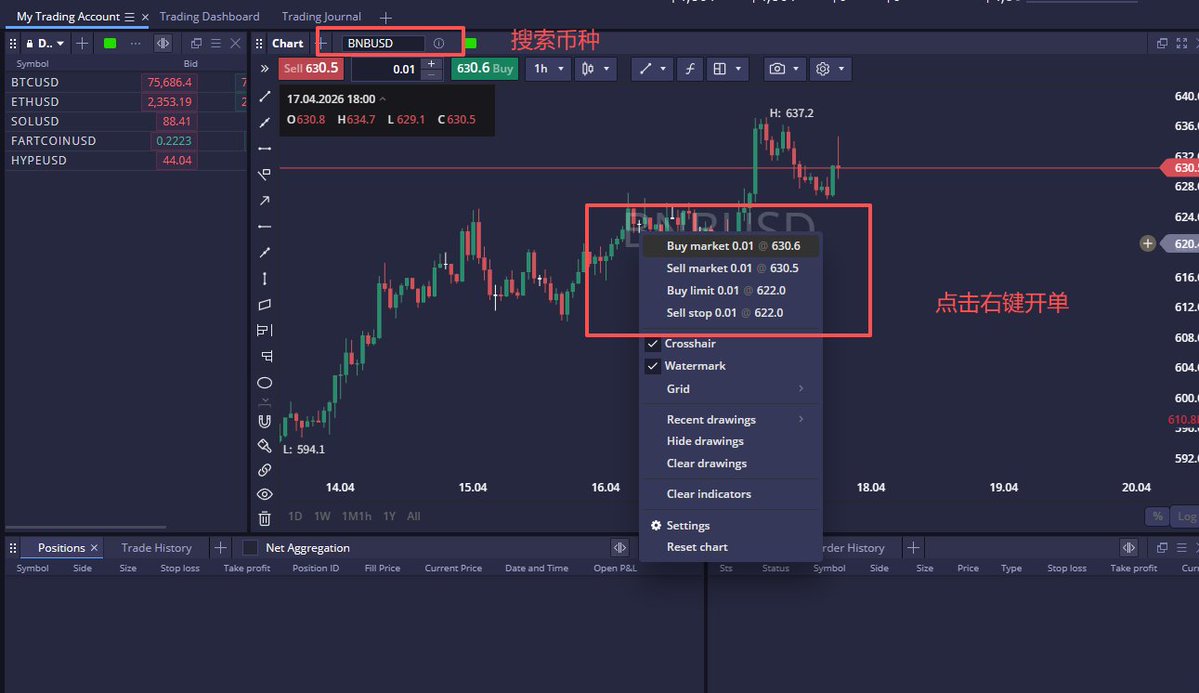Increase order size with plus stepper
Screen dimensions: 1199x693
431,63
